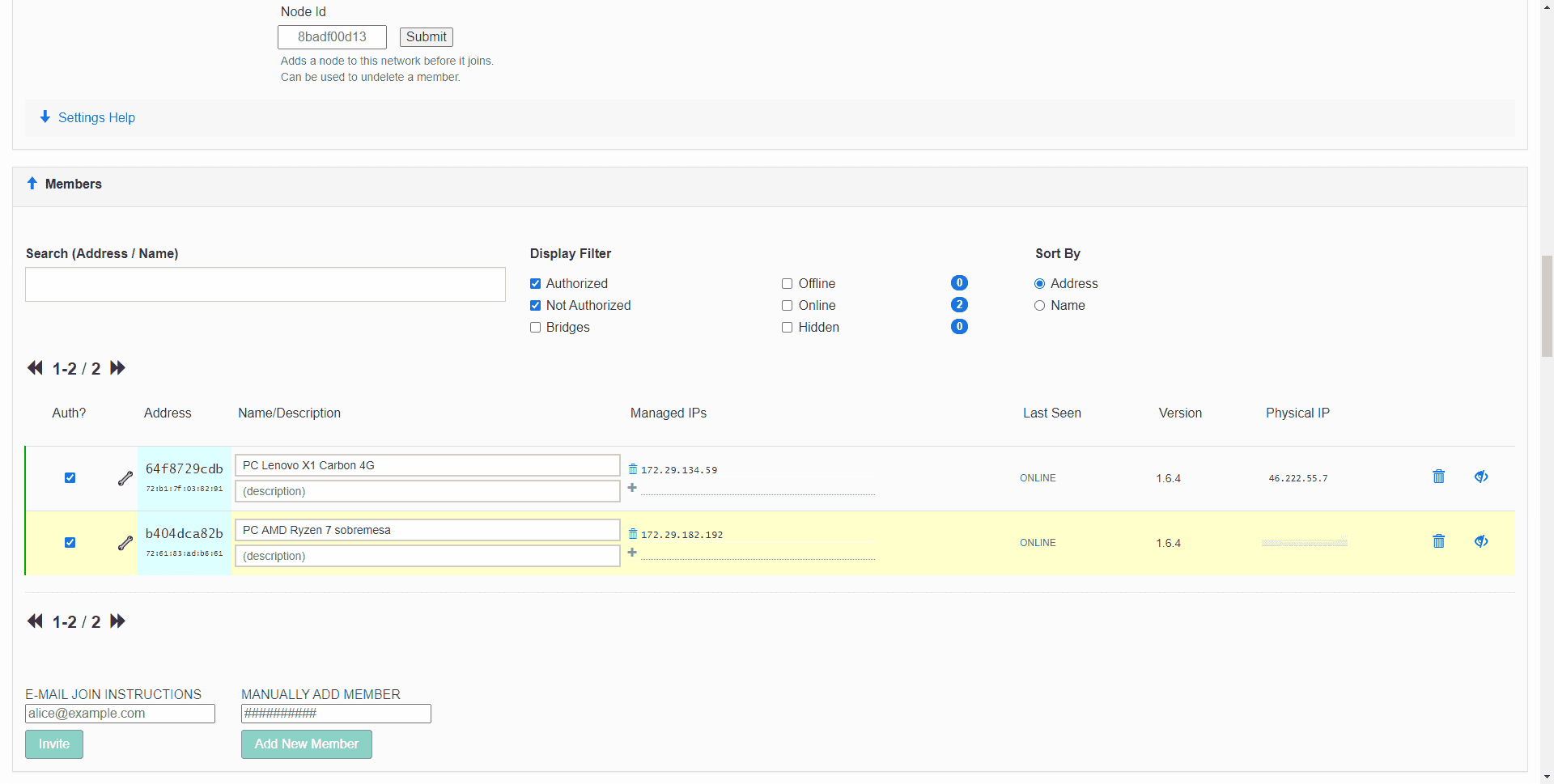Delete the PC AMD Ryzen 7 member
The height and width of the screenshot is (784, 1554).
[1438, 541]
